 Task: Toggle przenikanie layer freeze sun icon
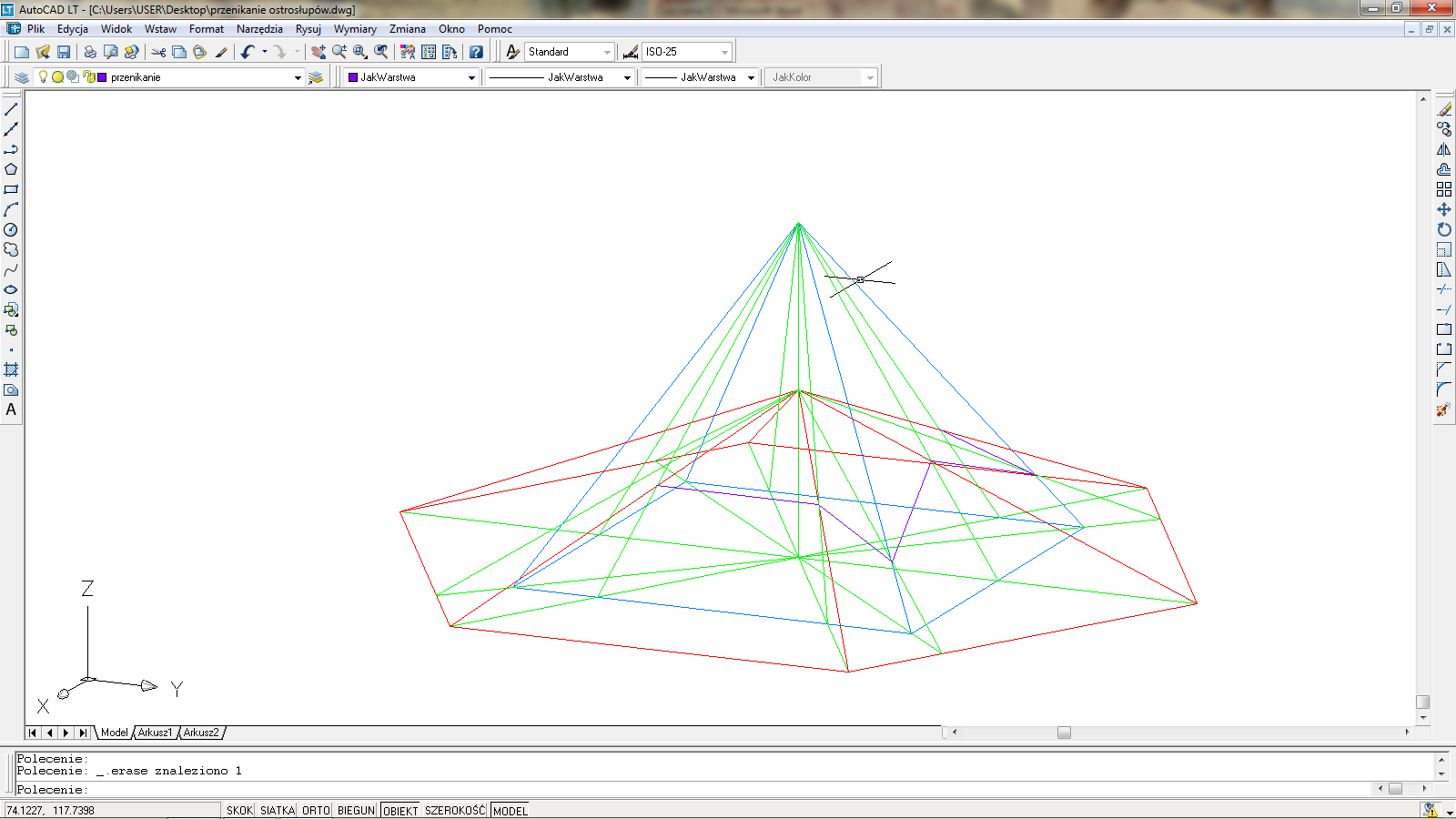point(57,77)
